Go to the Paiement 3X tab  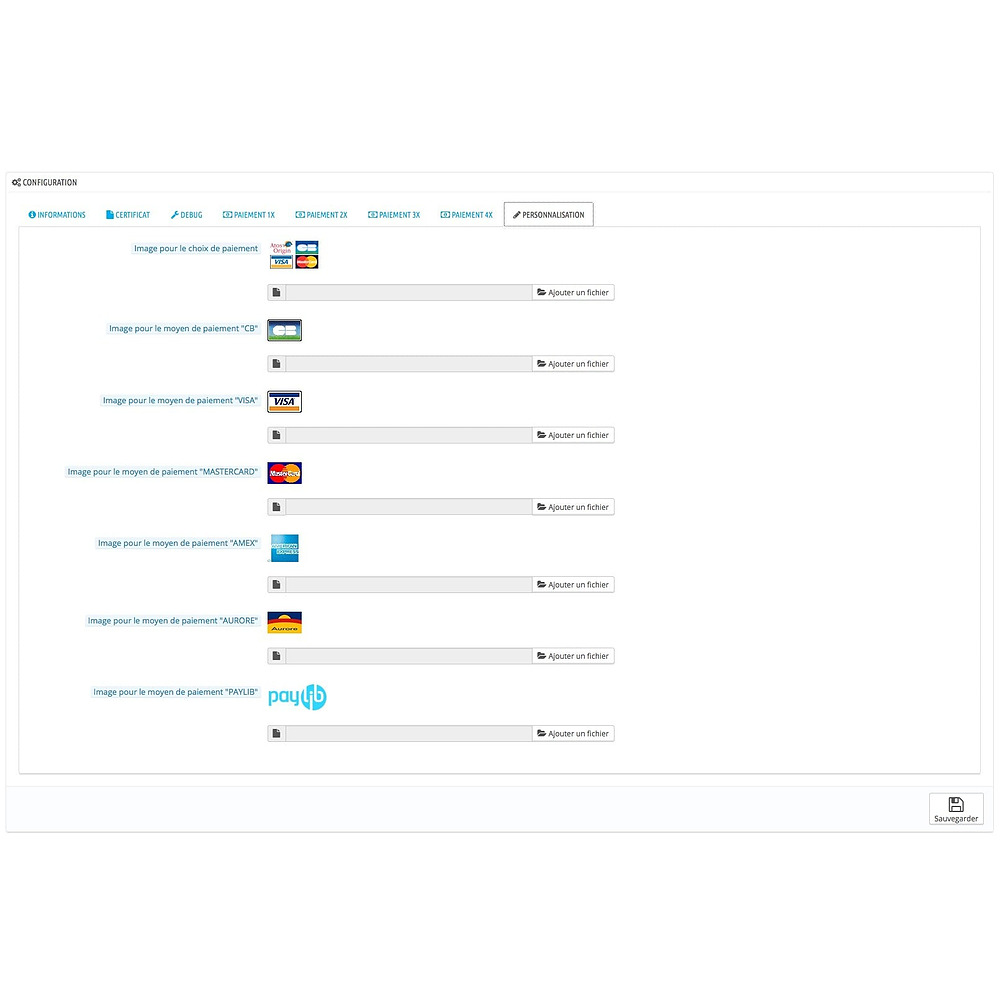point(394,215)
